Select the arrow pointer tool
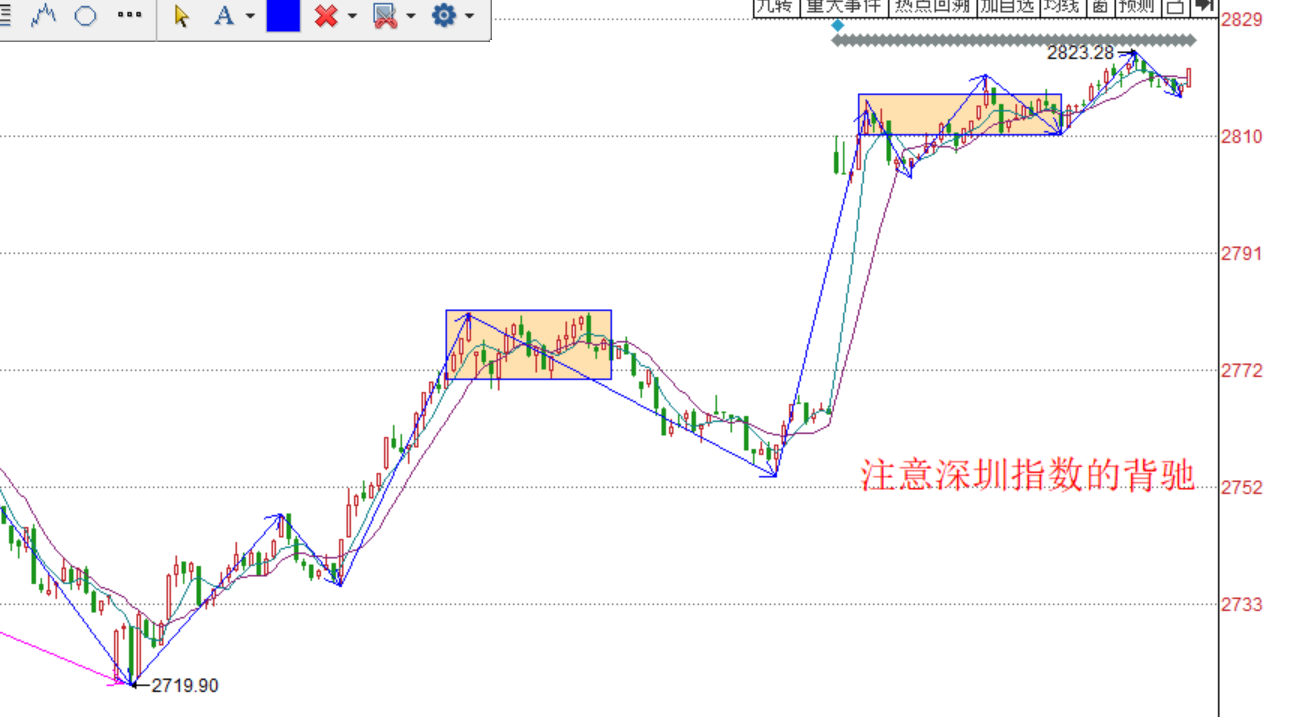1293x717 pixels. 182,15
